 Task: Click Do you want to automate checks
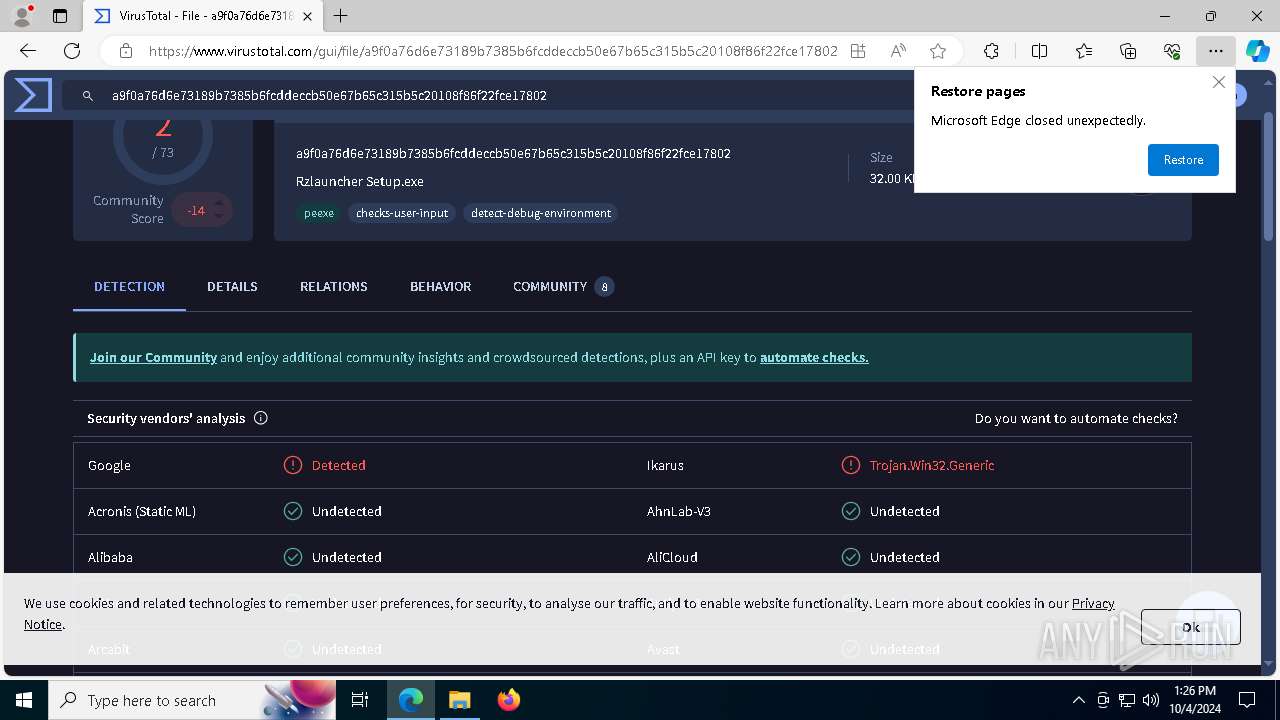tap(1076, 418)
